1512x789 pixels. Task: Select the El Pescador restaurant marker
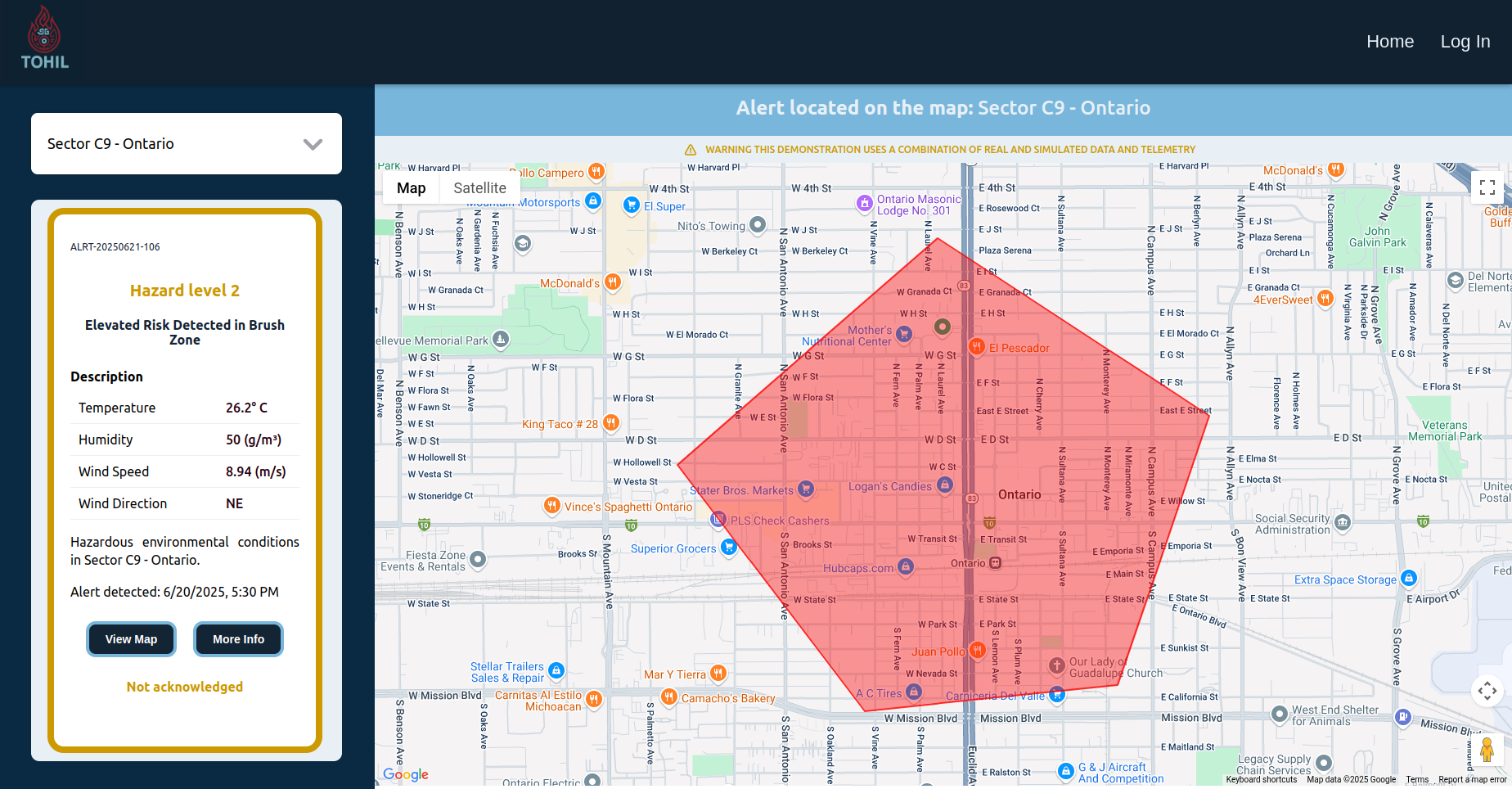[976, 346]
